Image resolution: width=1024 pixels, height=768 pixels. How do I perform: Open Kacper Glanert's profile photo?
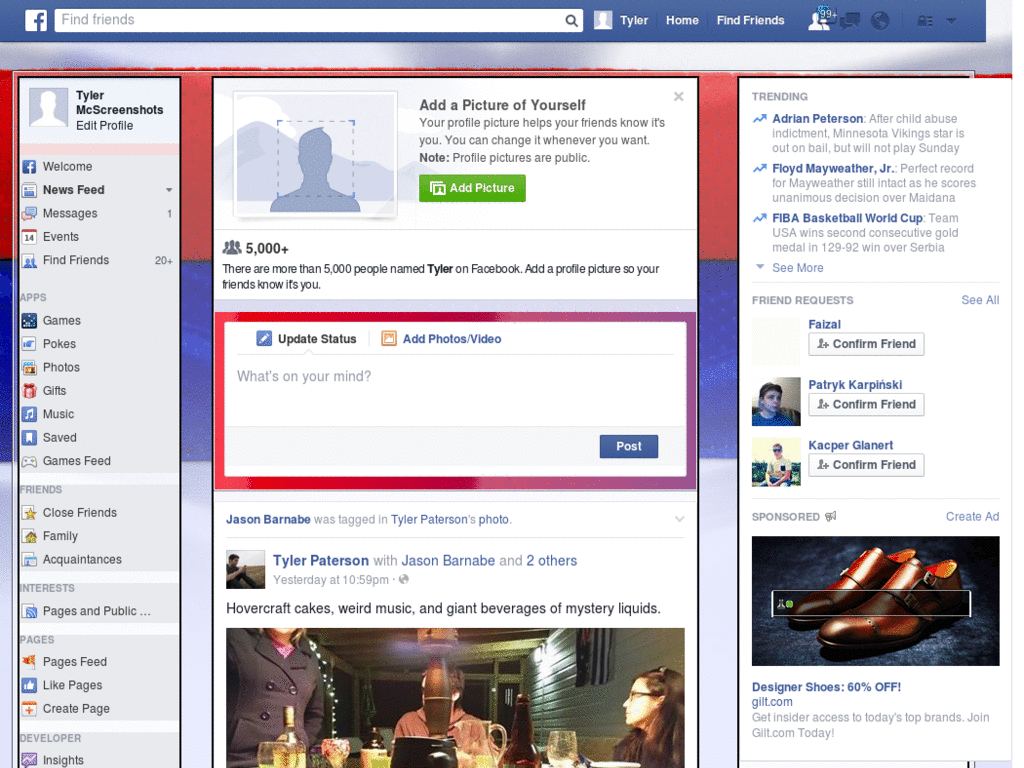click(x=776, y=462)
